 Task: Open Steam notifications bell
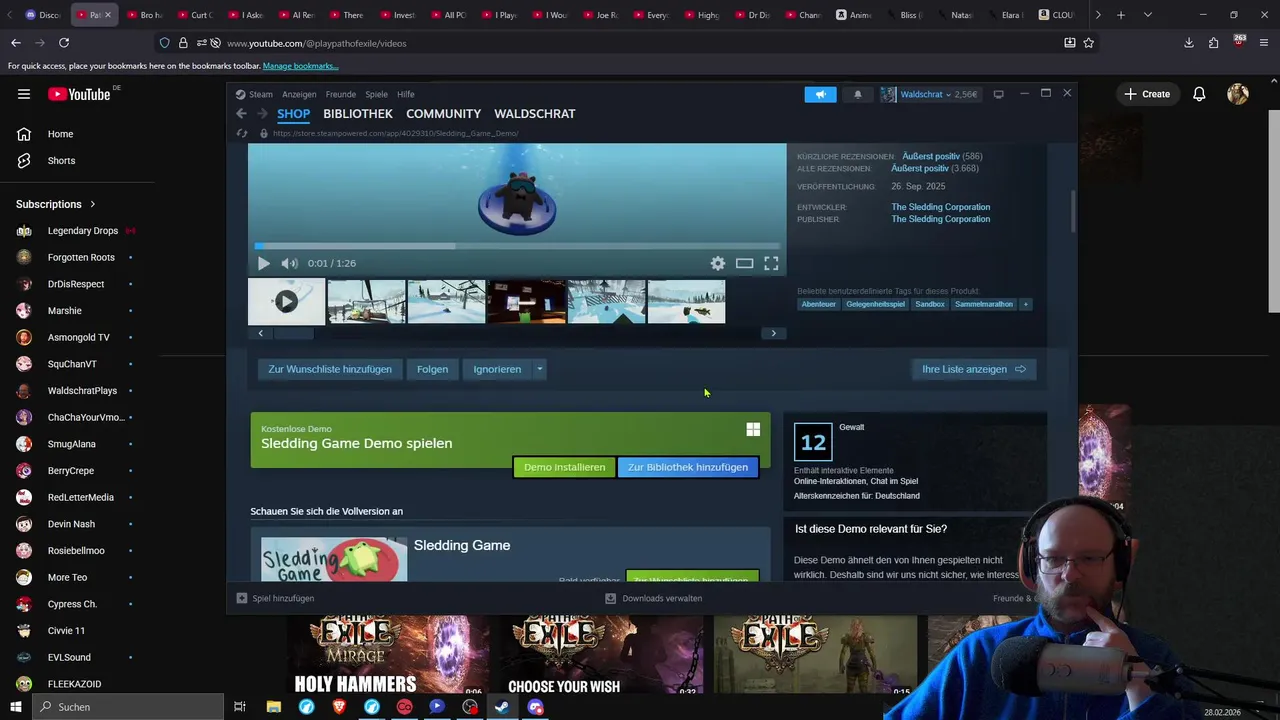[x=857, y=94]
